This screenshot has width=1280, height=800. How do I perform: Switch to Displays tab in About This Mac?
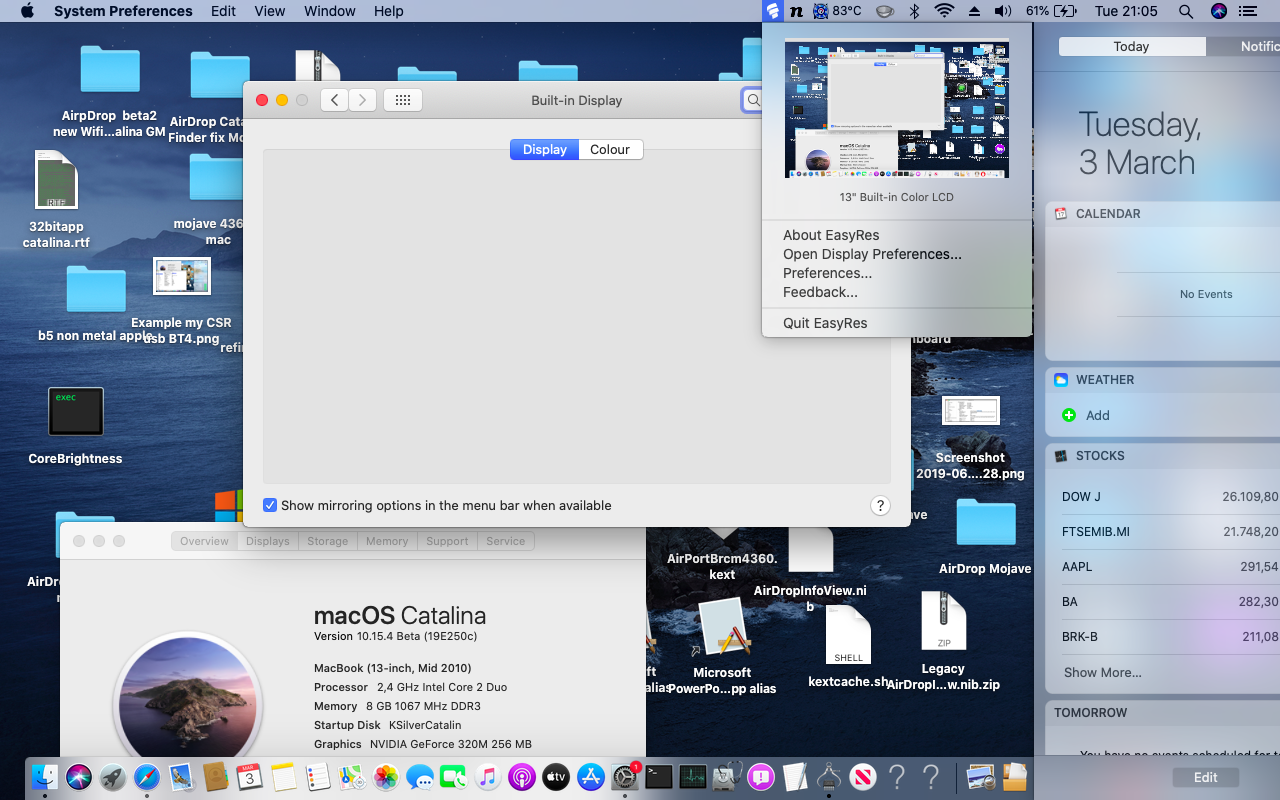(267, 541)
